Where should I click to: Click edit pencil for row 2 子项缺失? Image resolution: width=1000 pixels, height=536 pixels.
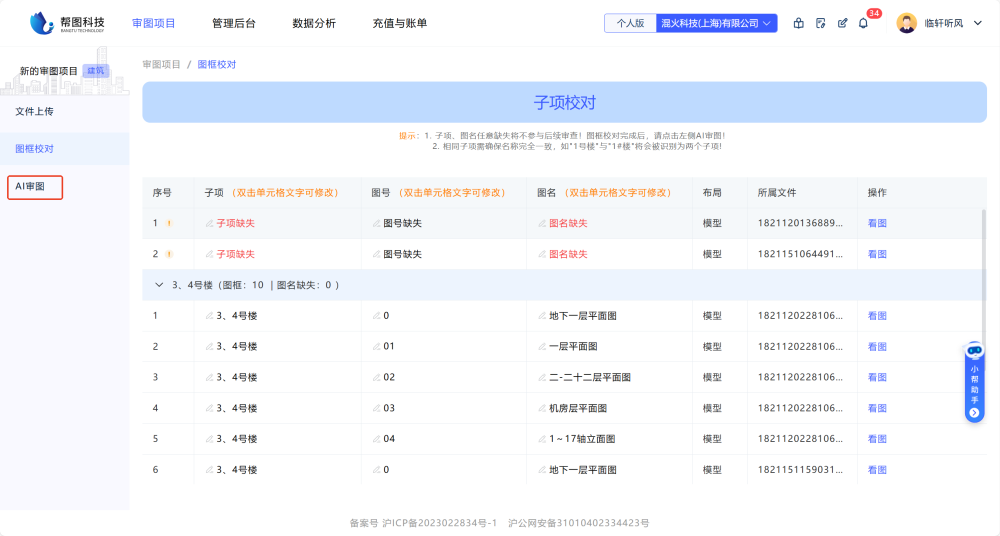[x=209, y=254]
